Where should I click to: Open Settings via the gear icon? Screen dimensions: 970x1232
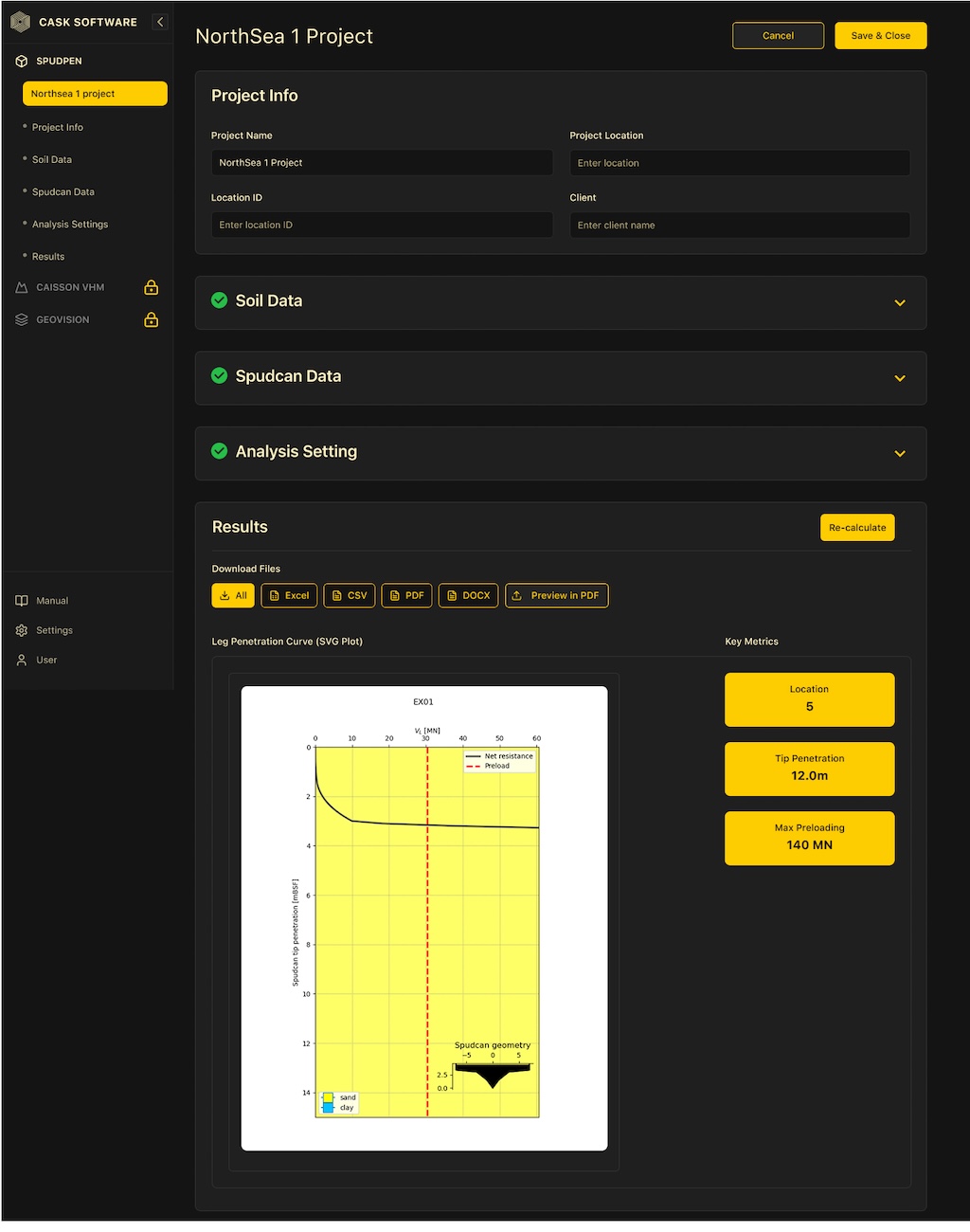click(22, 630)
